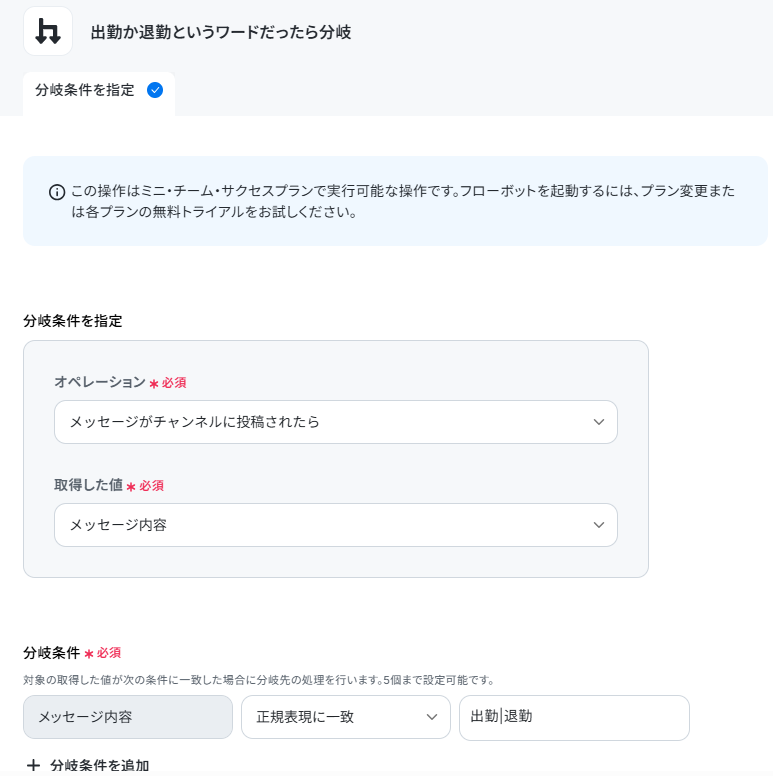Click into the 出勤|退勤 value input field
This screenshot has width=773, height=776.
574,718
